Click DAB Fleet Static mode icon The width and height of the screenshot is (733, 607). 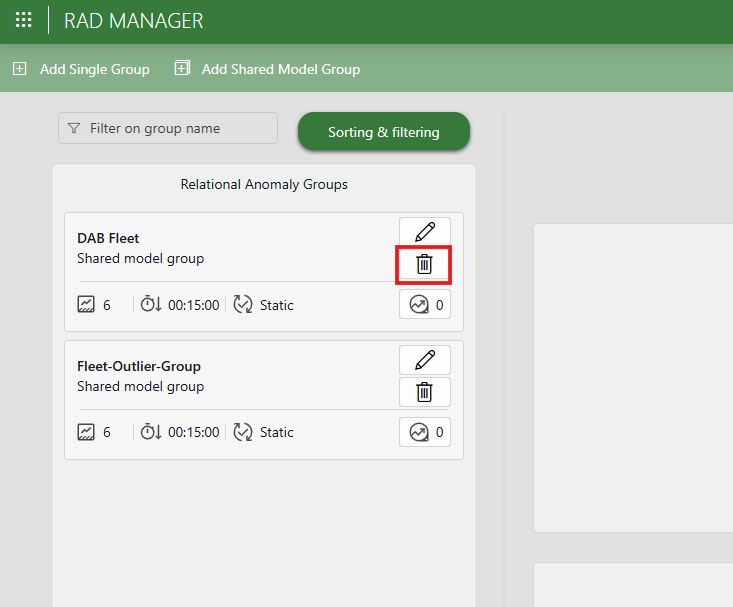pos(243,304)
